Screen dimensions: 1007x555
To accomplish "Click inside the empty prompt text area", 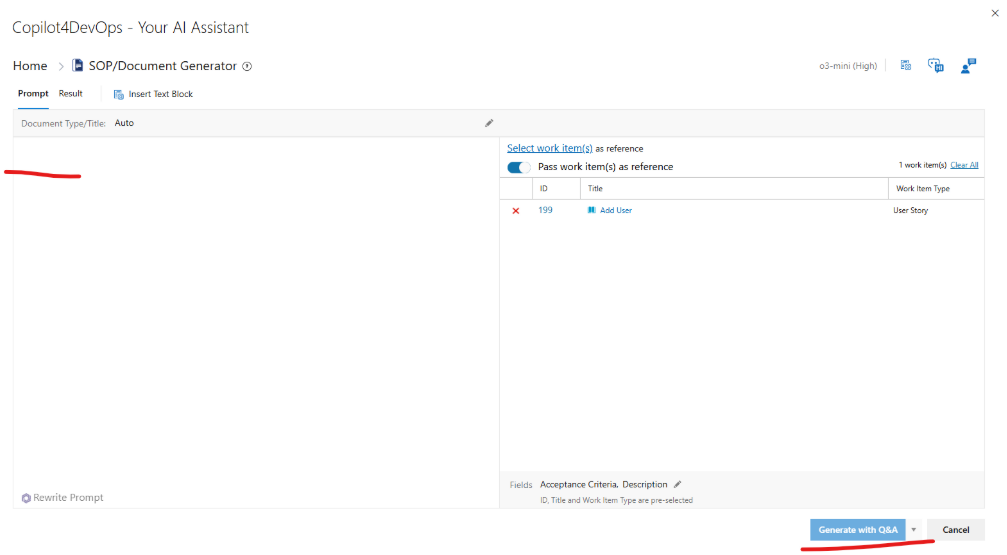I will [x=256, y=312].
